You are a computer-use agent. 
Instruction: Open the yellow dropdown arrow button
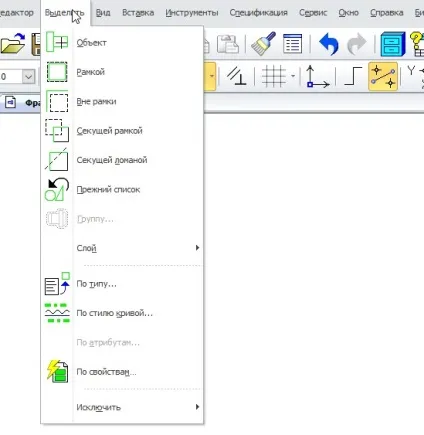pyautogui.click(x=211, y=76)
